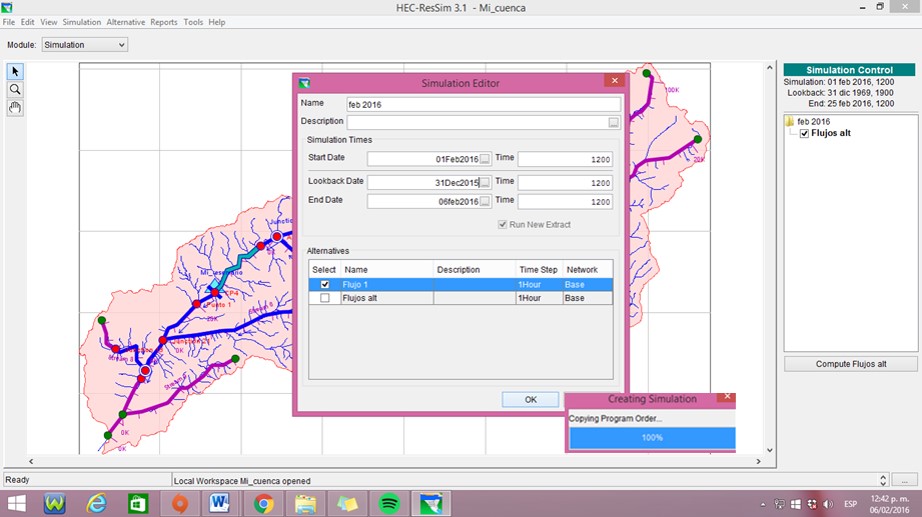Open the Reports menu
The width and height of the screenshot is (922, 517).
pos(163,22)
